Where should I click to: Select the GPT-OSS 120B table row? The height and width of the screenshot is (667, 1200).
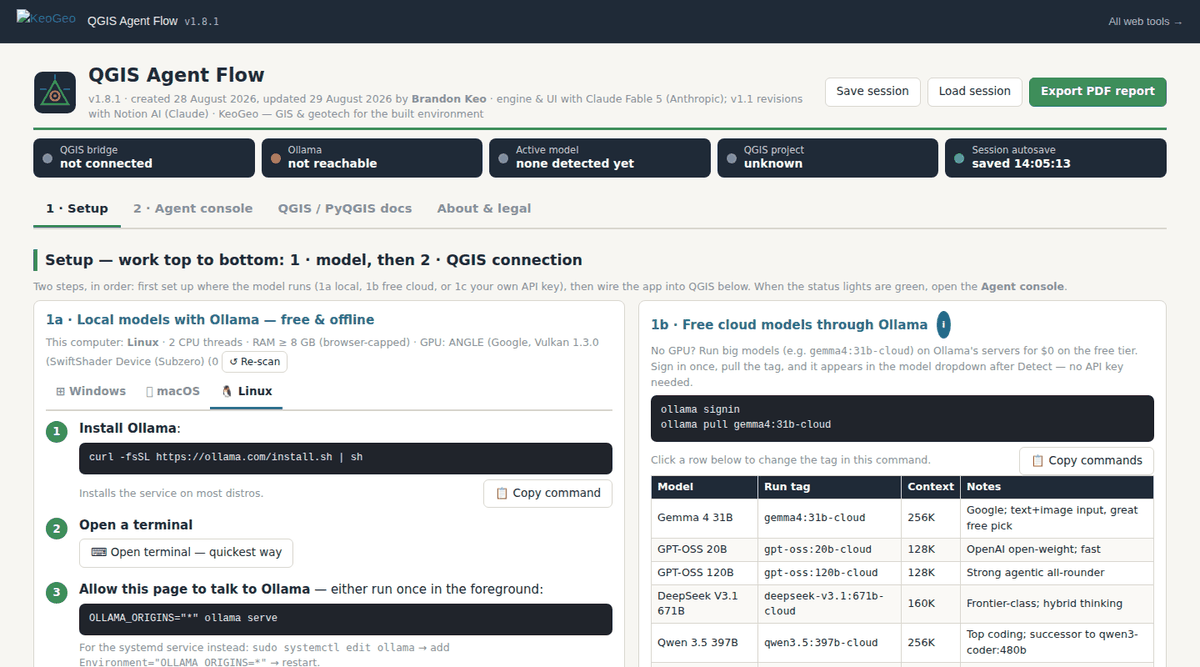[x=902, y=573]
